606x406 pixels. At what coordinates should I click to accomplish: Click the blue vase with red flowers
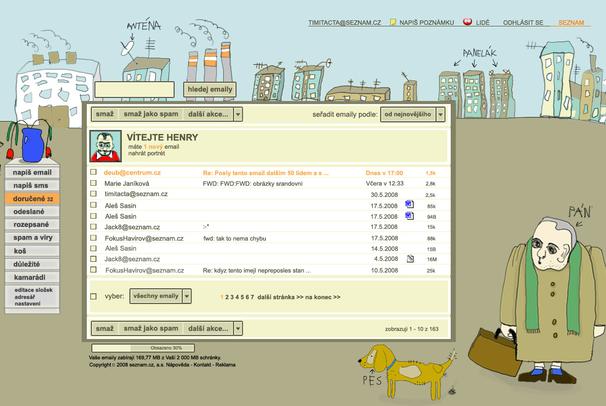coord(31,142)
